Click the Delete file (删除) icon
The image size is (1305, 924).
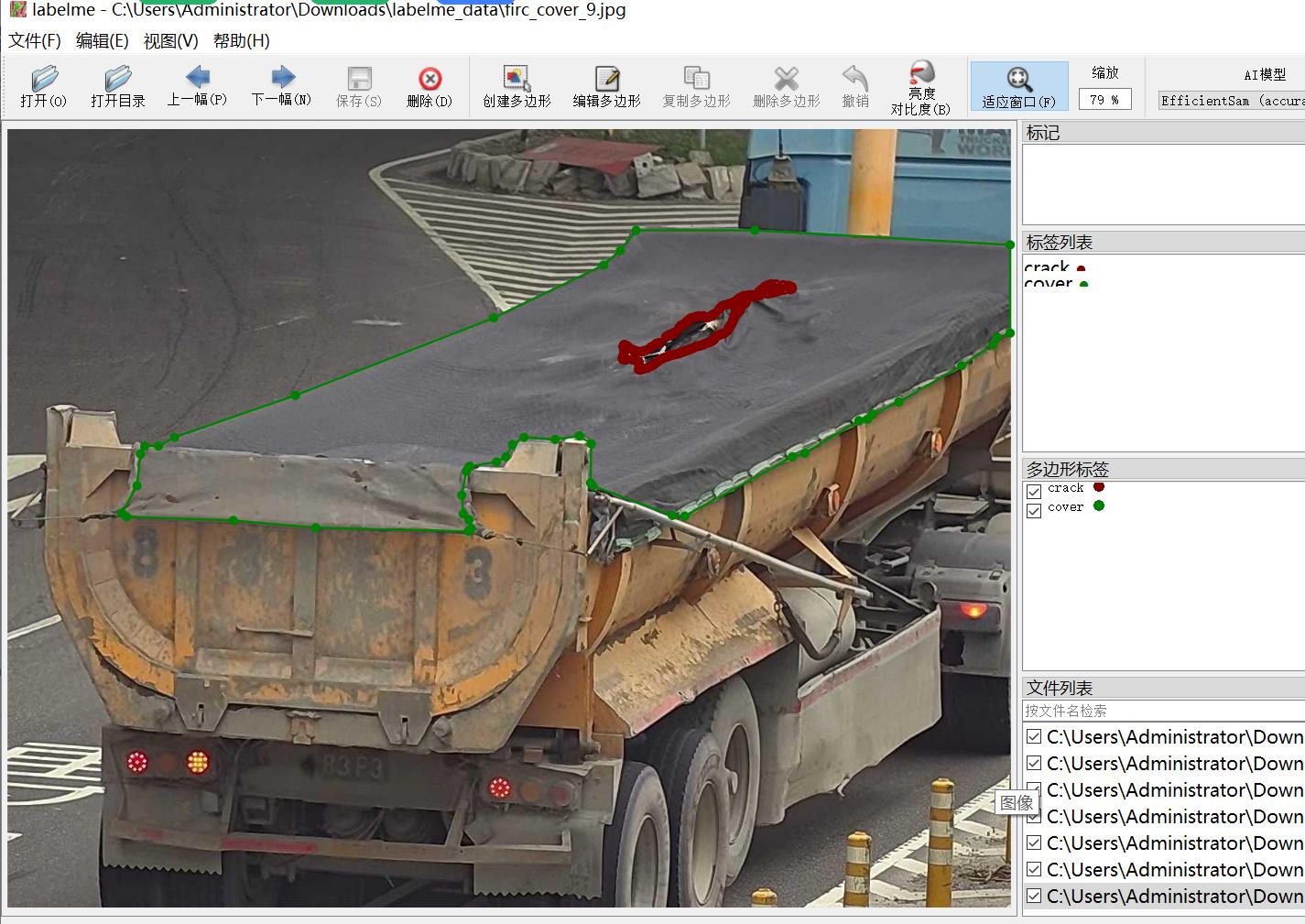point(430,87)
